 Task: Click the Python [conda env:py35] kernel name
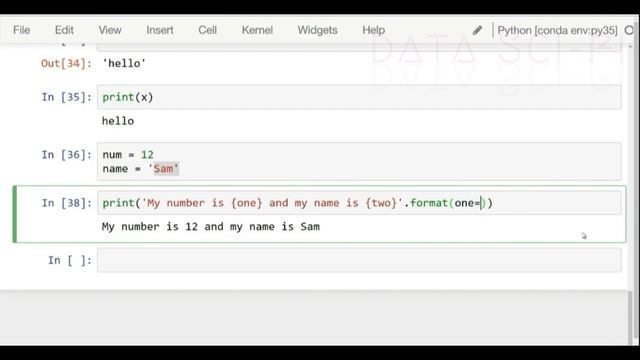click(x=557, y=31)
